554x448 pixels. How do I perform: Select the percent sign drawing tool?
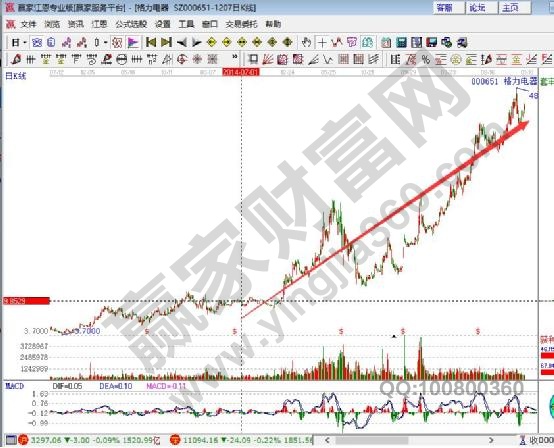click(x=425, y=59)
